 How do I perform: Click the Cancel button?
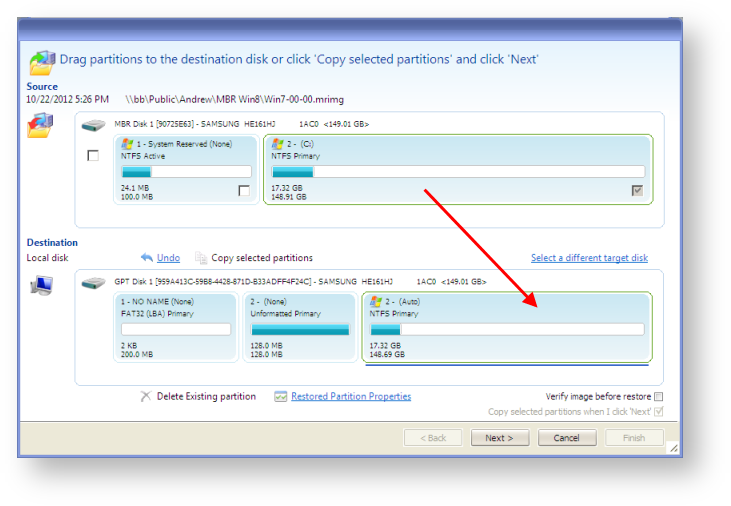coord(567,438)
